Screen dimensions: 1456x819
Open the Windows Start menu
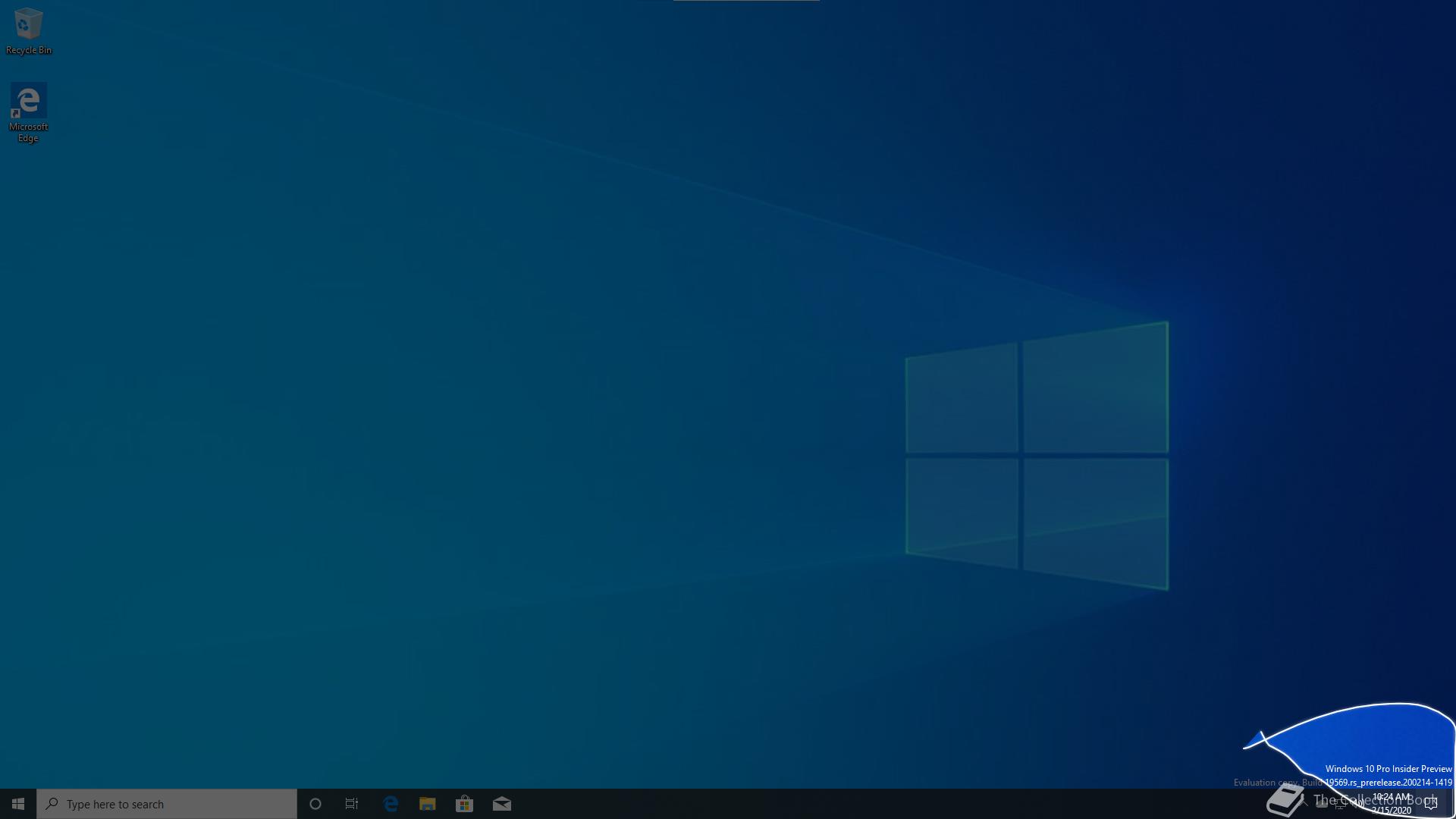click(x=18, y=804)
